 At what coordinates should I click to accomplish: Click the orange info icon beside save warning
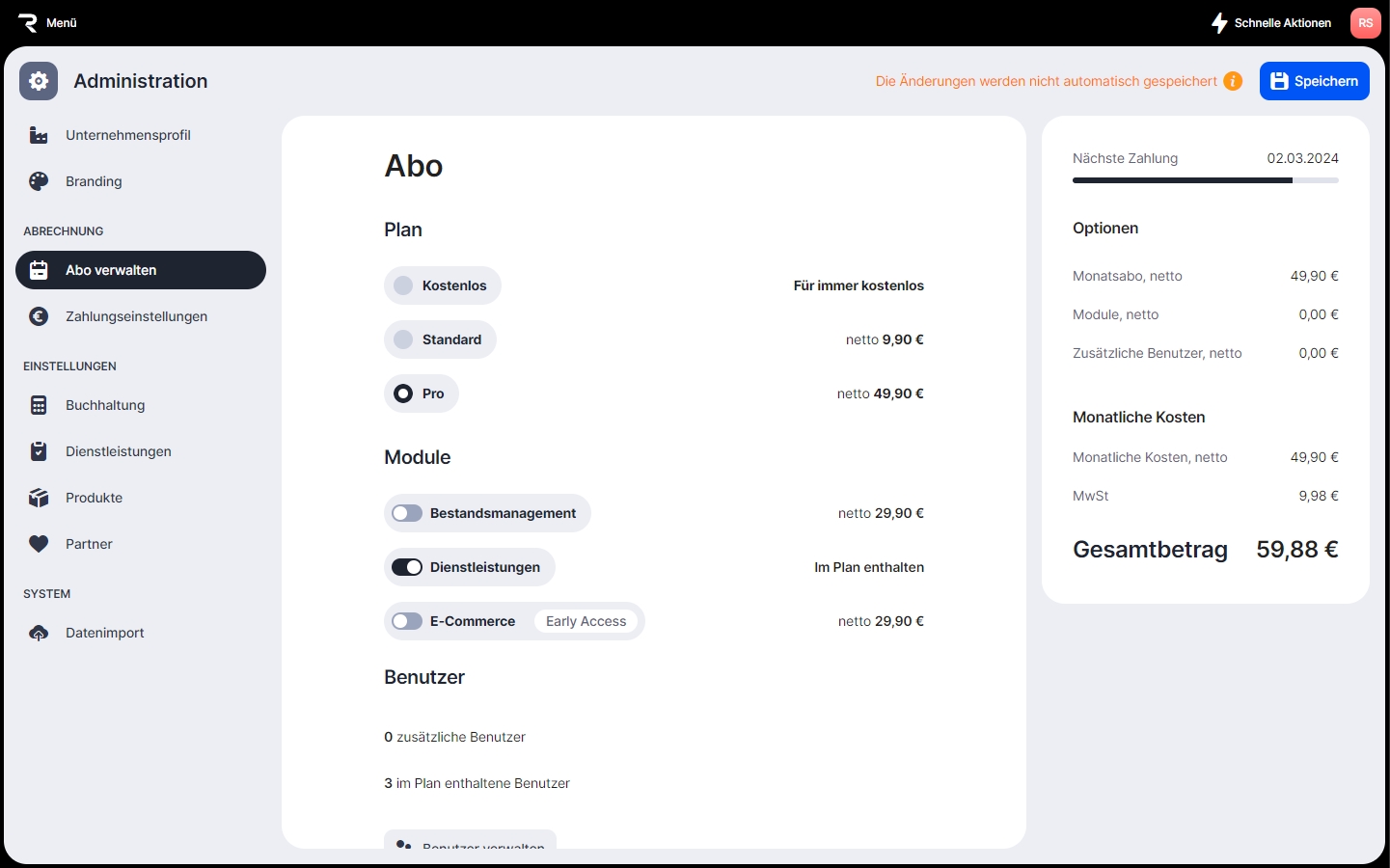click(1233, 81)
